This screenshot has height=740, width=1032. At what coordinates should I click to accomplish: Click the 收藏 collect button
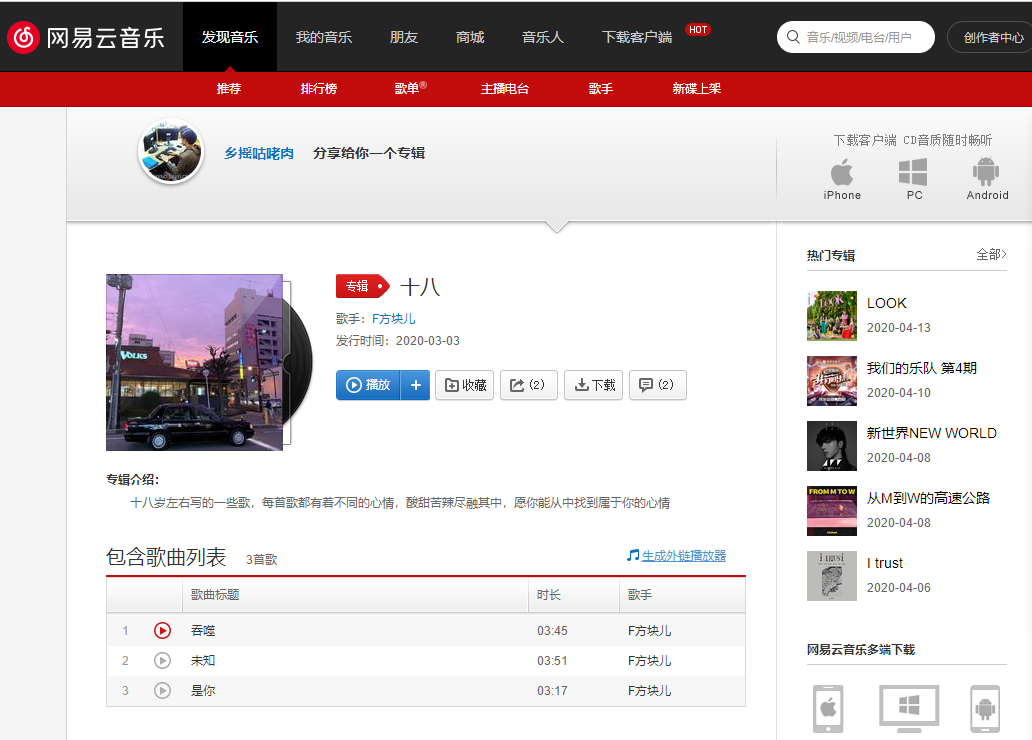[465, 385]
